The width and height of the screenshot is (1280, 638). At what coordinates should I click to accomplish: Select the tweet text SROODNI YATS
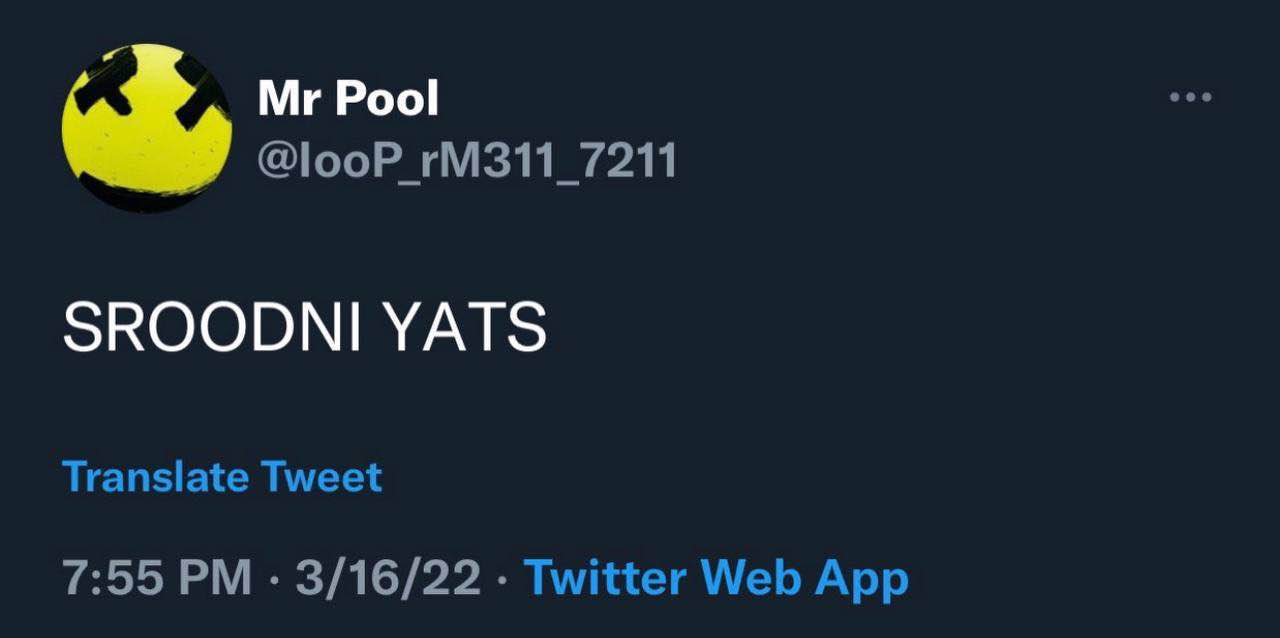305,326
